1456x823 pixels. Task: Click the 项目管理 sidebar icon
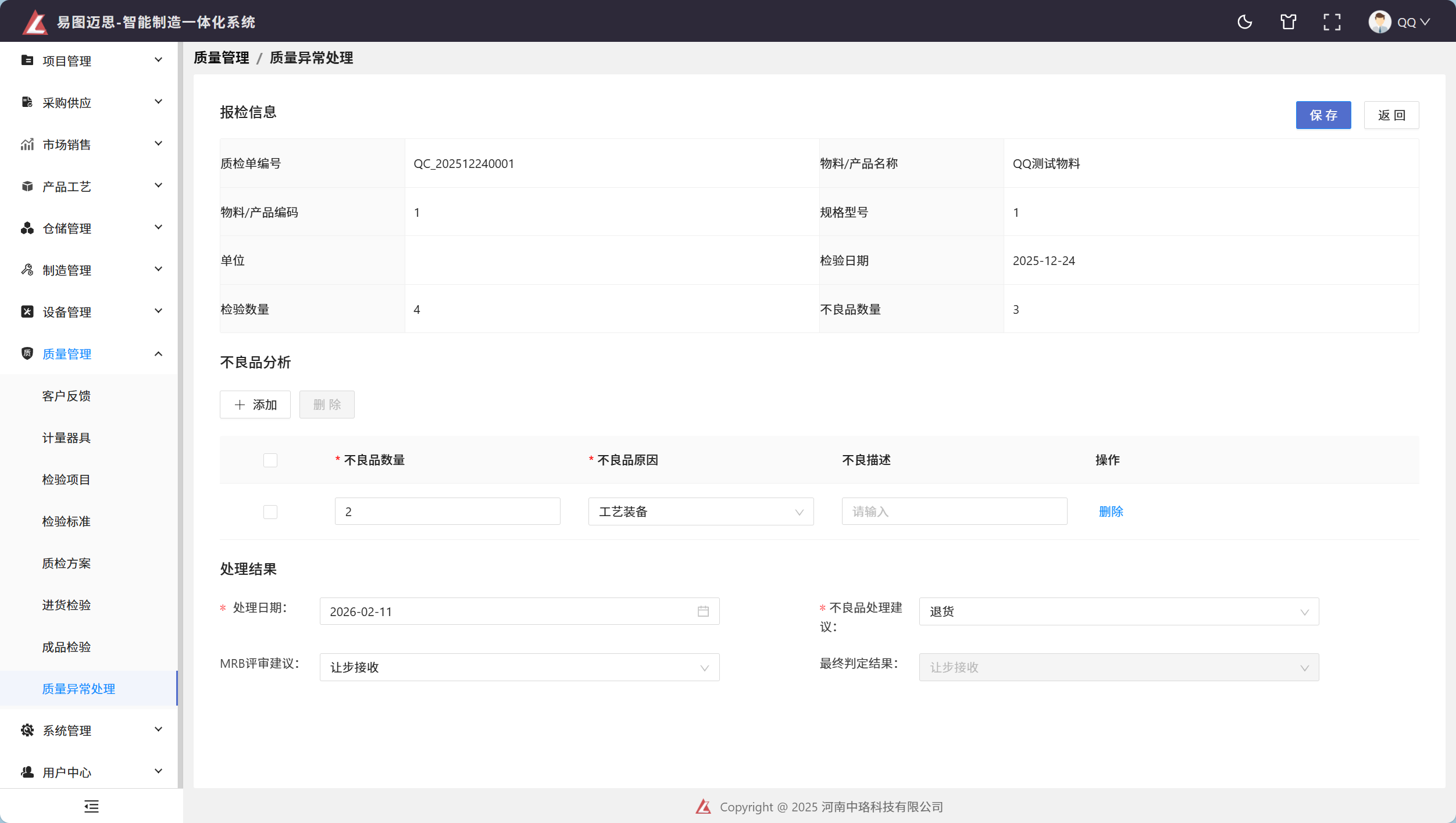click(27, 60)
